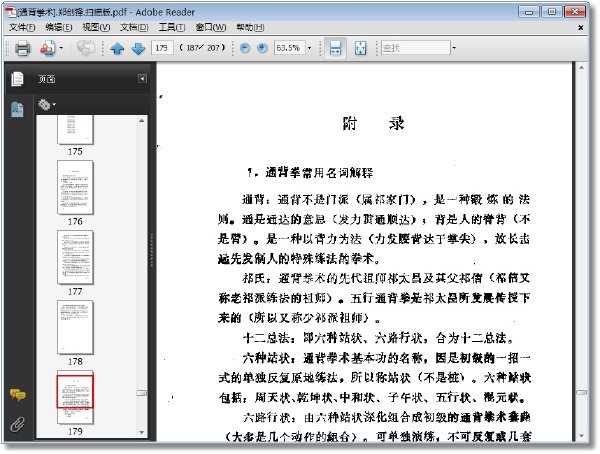Click the page number field showing 179

coord(162,48)
